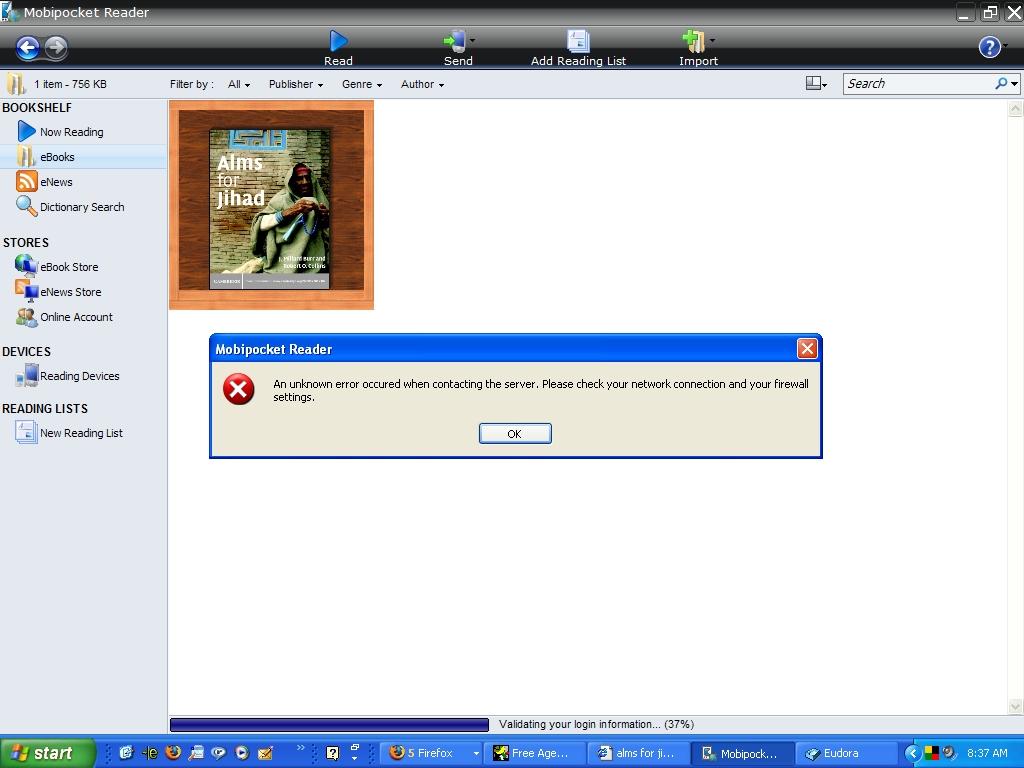Open the view layout dropdown
The image size is (1024, 768).
pos(816,84)
